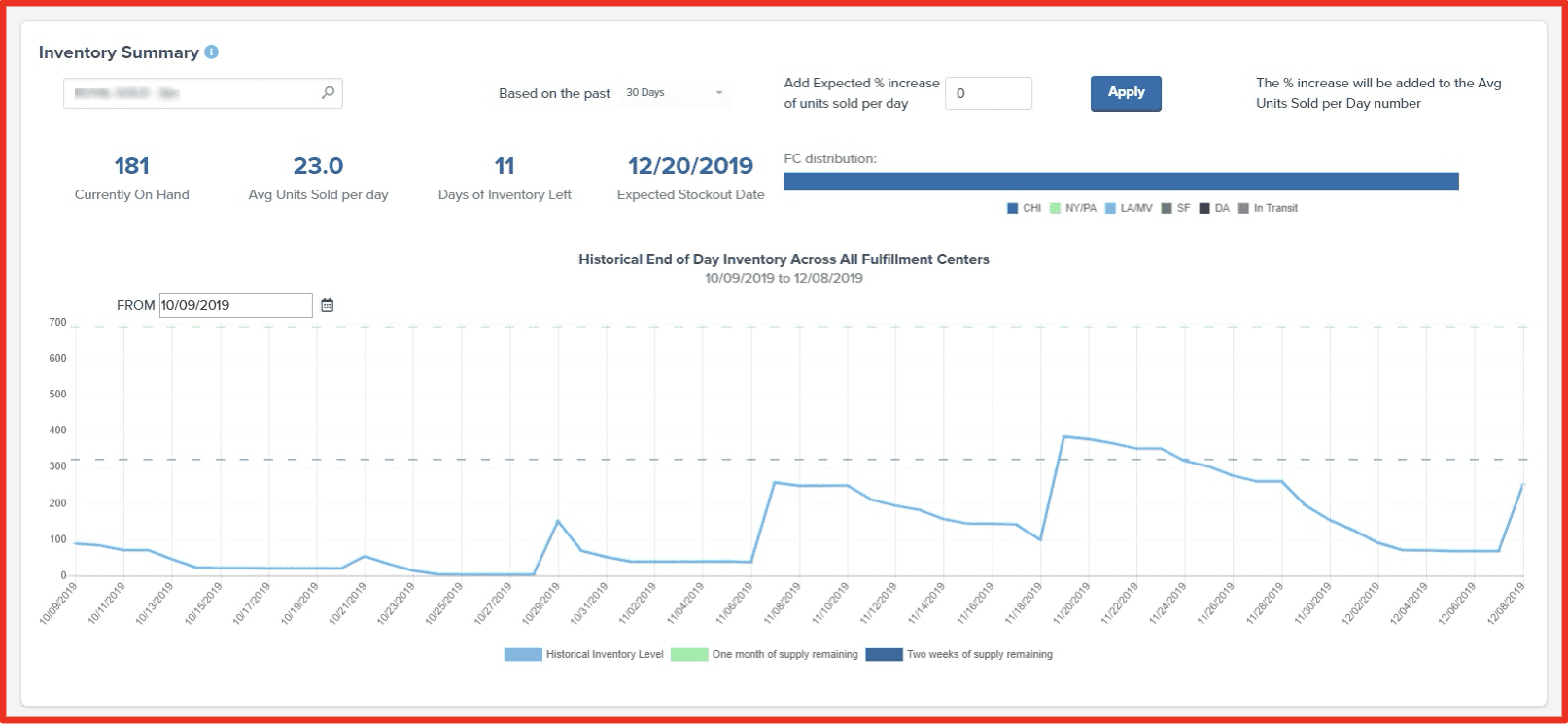Toggle the SF legend entry

tap(1175, 208)
